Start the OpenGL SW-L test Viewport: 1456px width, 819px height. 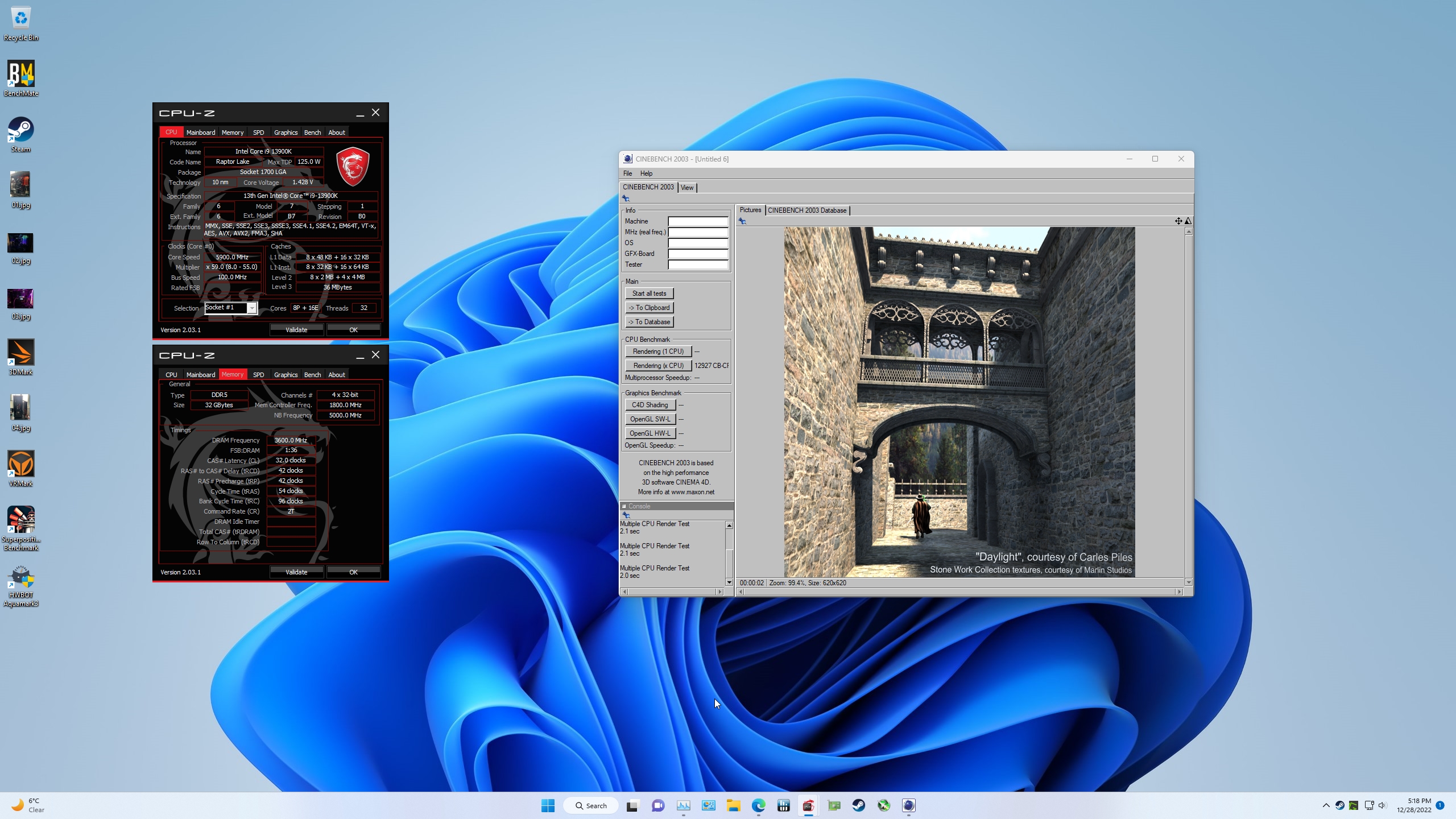tap(650, 419)
